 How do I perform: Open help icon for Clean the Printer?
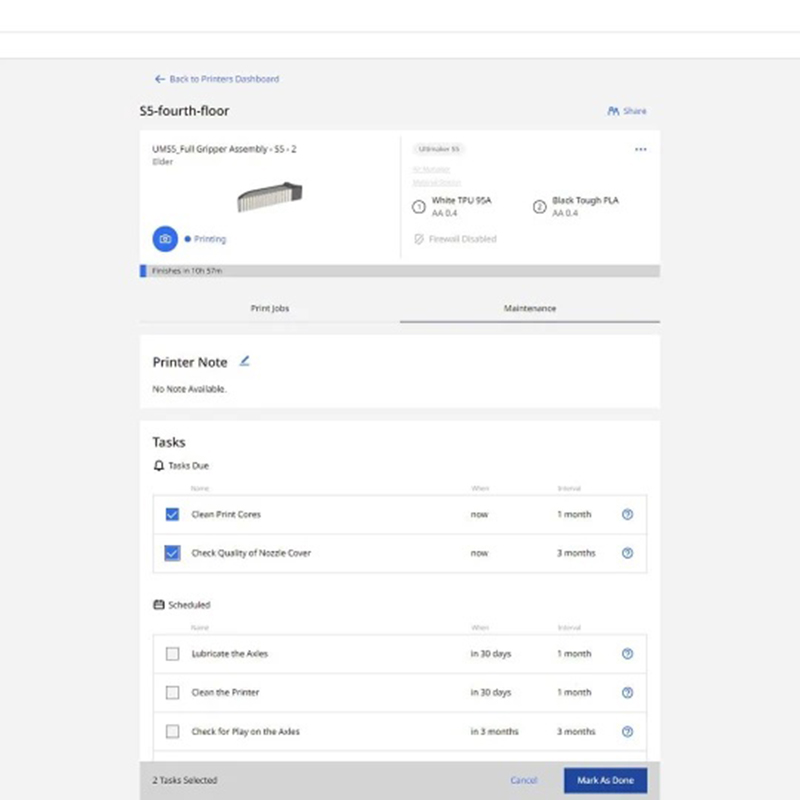[x=627, y=692]
